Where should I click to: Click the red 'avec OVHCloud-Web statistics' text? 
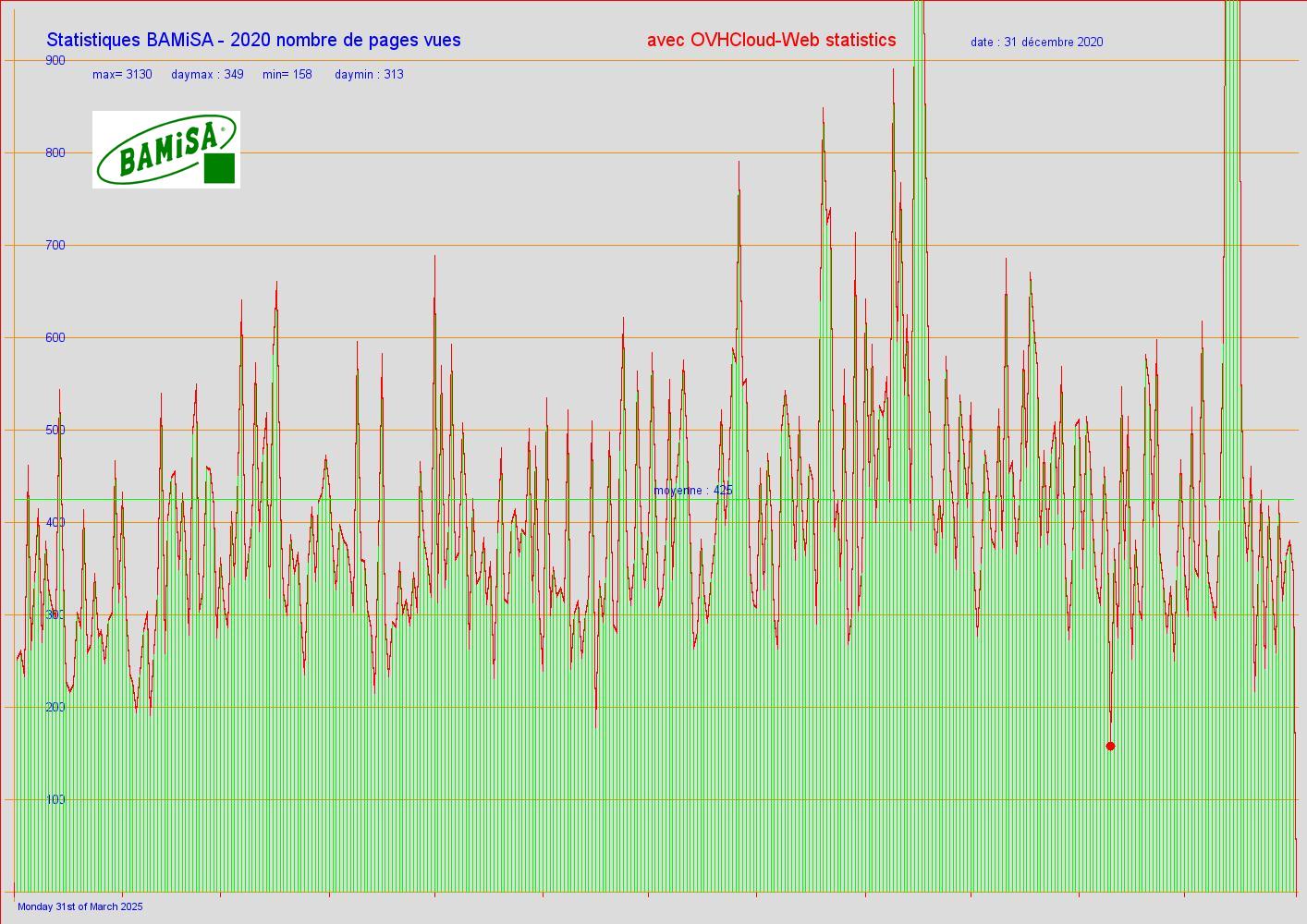coord(771,40)
